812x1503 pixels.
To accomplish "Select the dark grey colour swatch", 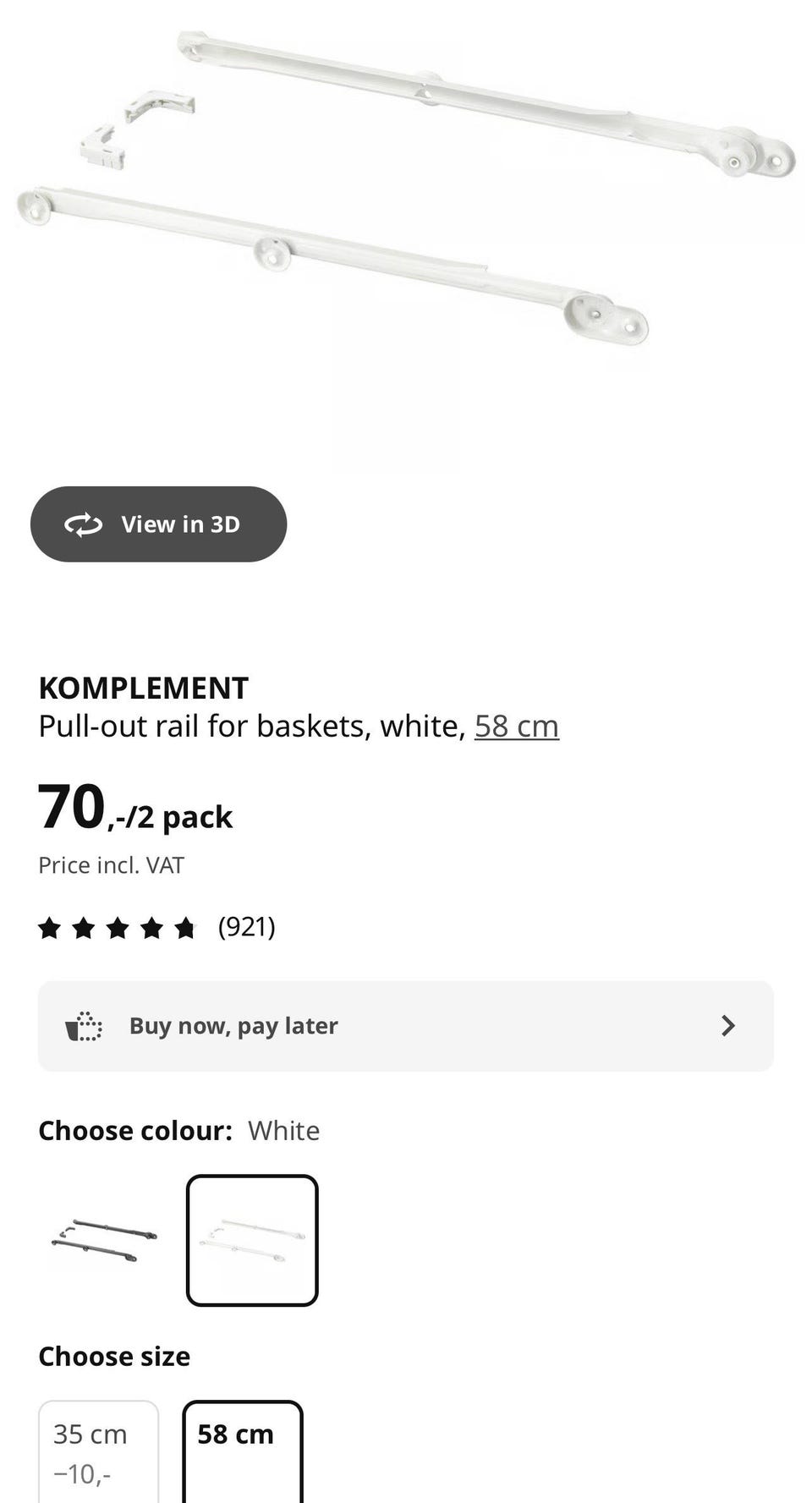I will [x=105, y=1241].
